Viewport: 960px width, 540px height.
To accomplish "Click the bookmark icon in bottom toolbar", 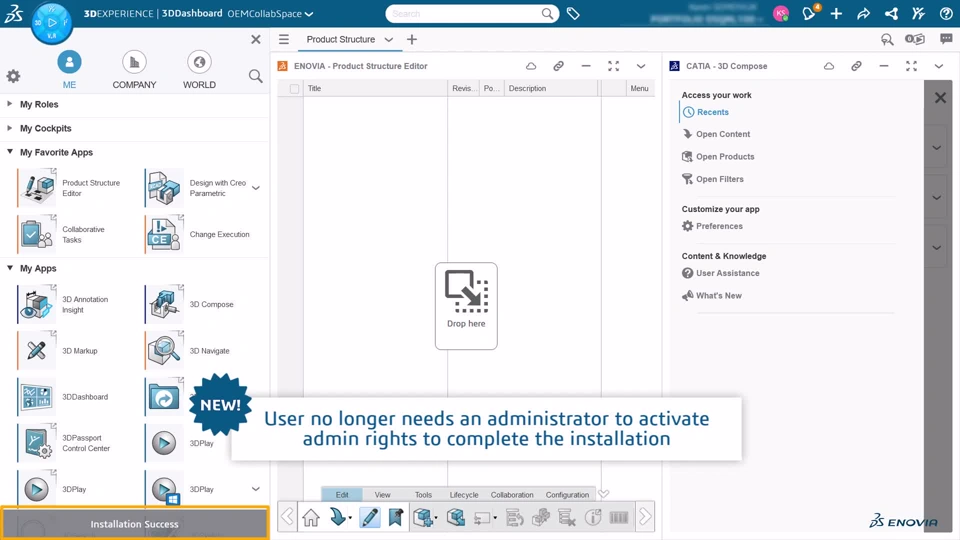I will pyautogui.click(x=396, y=517).
